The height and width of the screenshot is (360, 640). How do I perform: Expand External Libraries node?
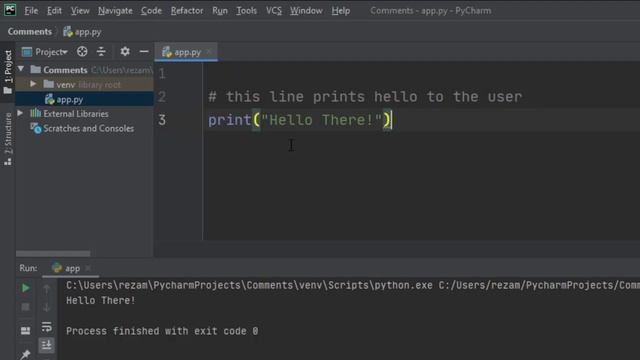point(20,113)
